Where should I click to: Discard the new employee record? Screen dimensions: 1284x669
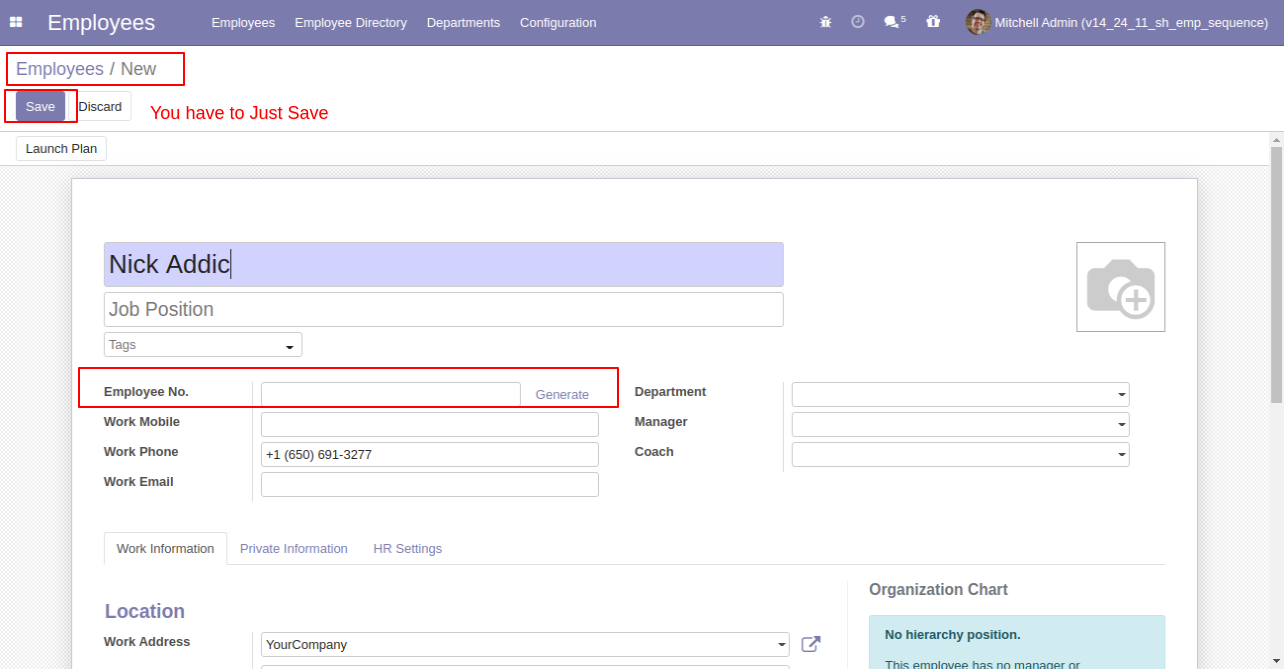100,107
